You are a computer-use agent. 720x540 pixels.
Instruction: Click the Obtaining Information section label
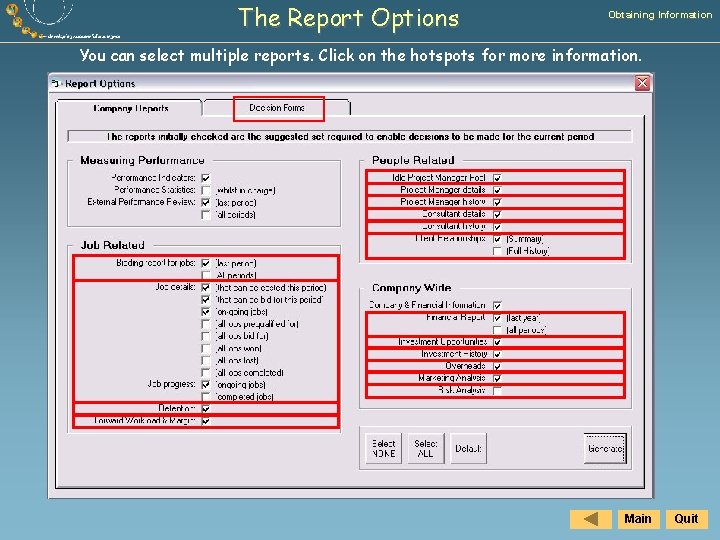click(x=660, y=15)
